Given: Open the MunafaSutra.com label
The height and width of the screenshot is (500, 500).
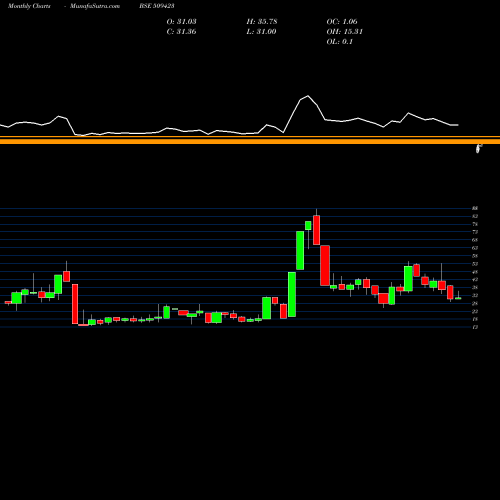Looking at the screenshot, I should (x=95, y=6).
